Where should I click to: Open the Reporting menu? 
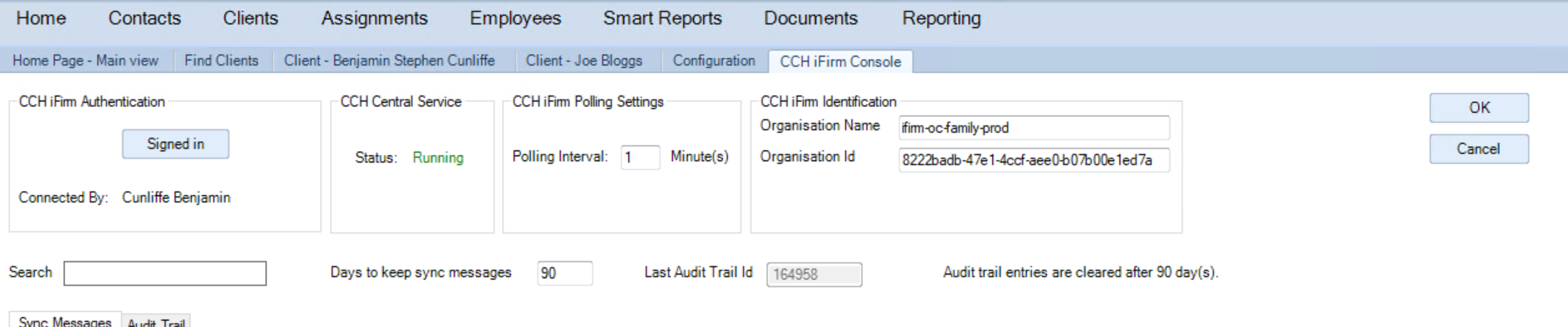[x=941, y=18]
